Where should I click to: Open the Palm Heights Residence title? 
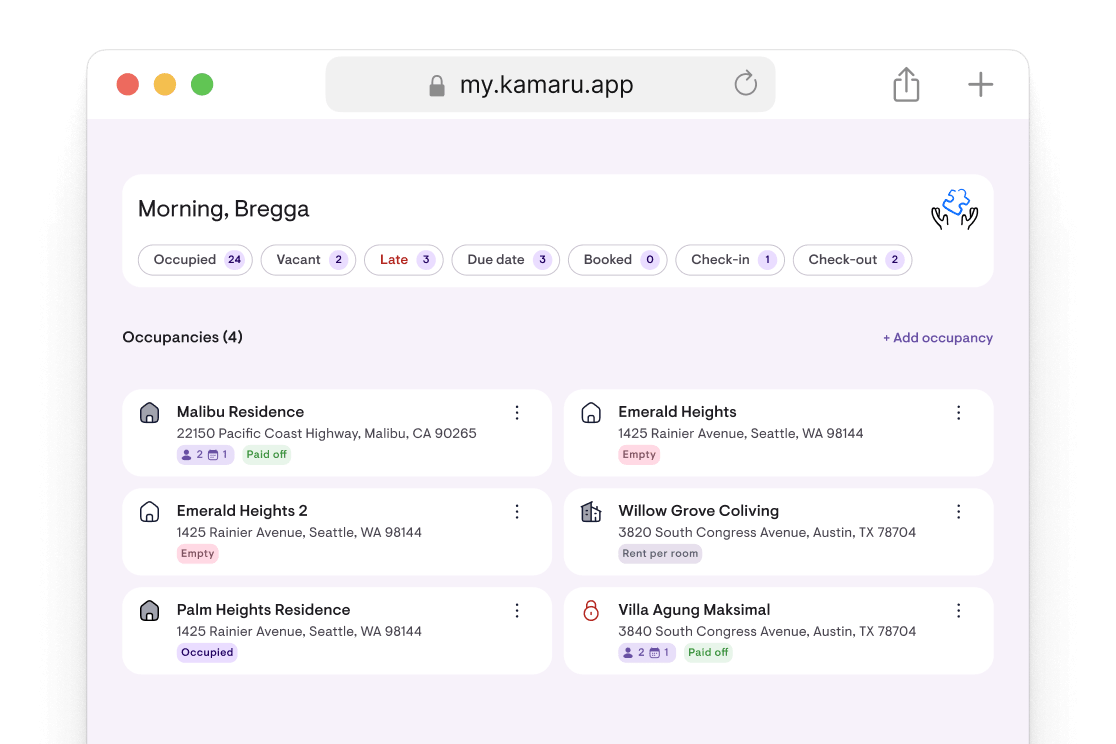pos(263,609)
